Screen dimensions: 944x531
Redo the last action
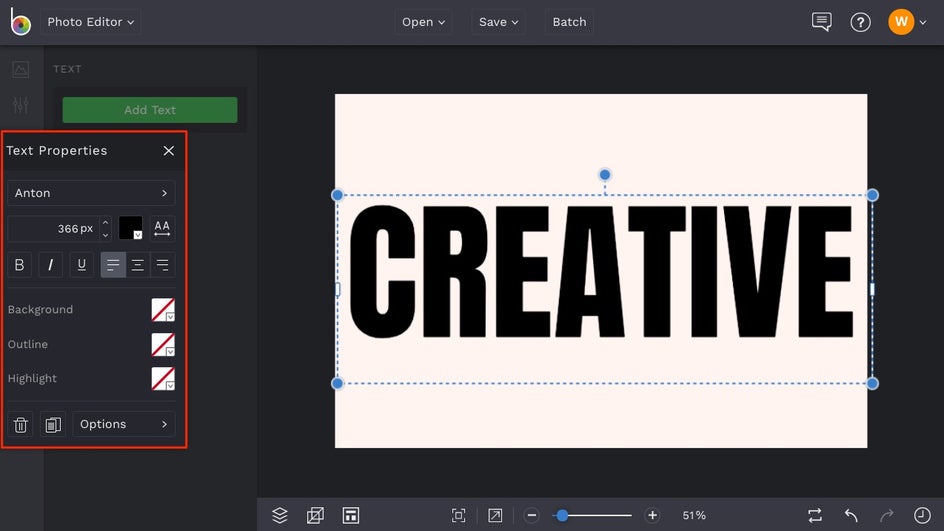886,515
